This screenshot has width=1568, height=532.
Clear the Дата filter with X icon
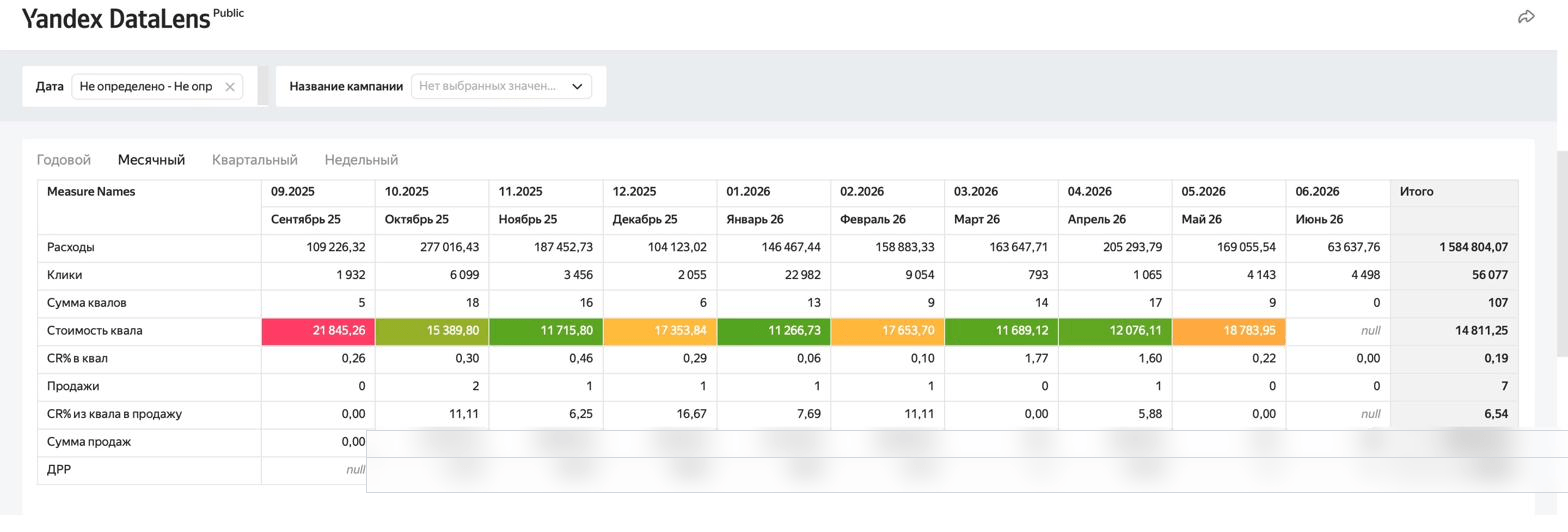click(x=230, y=87)
